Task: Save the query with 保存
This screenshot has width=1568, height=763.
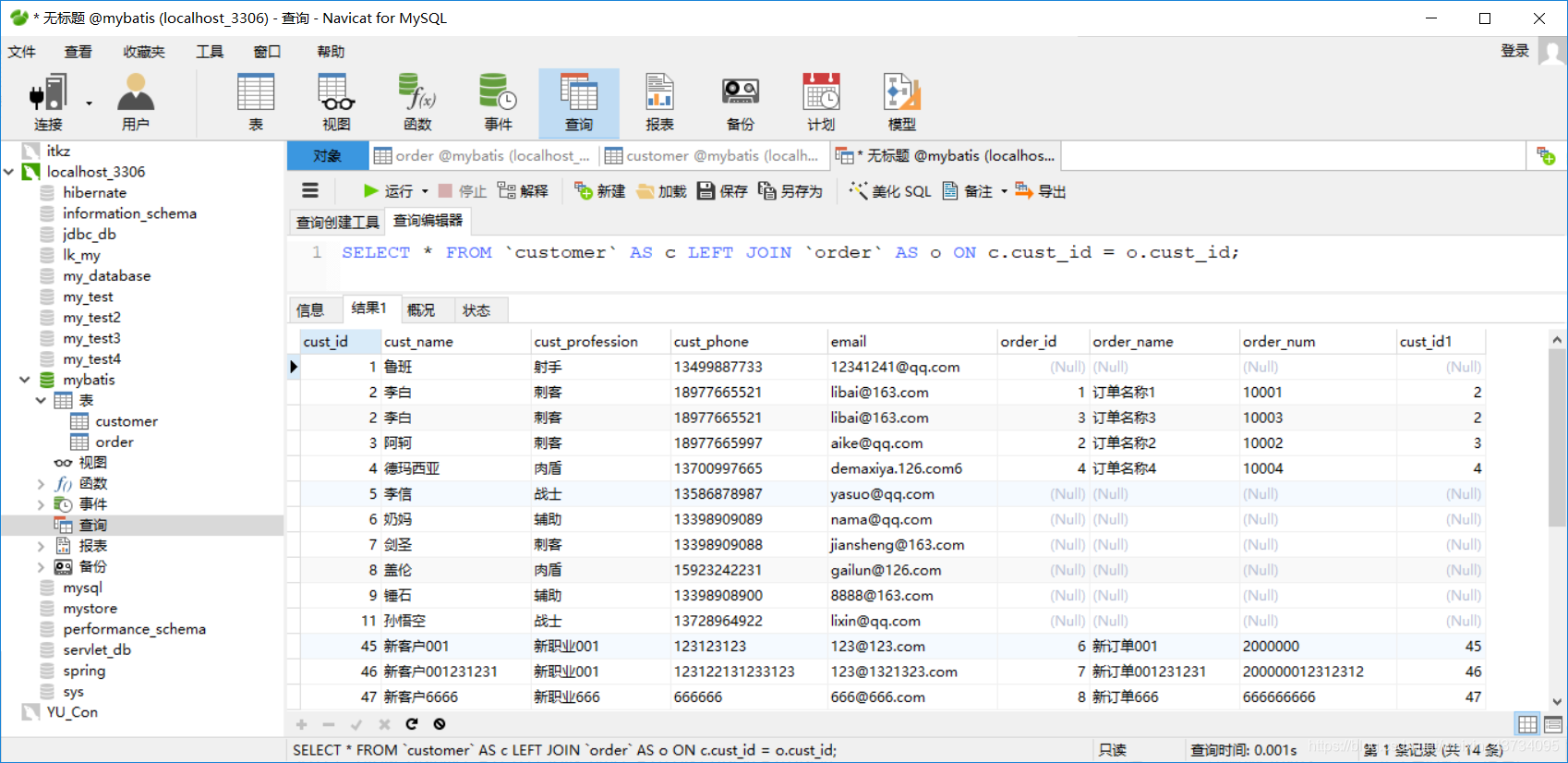Action: pos(722,191)
